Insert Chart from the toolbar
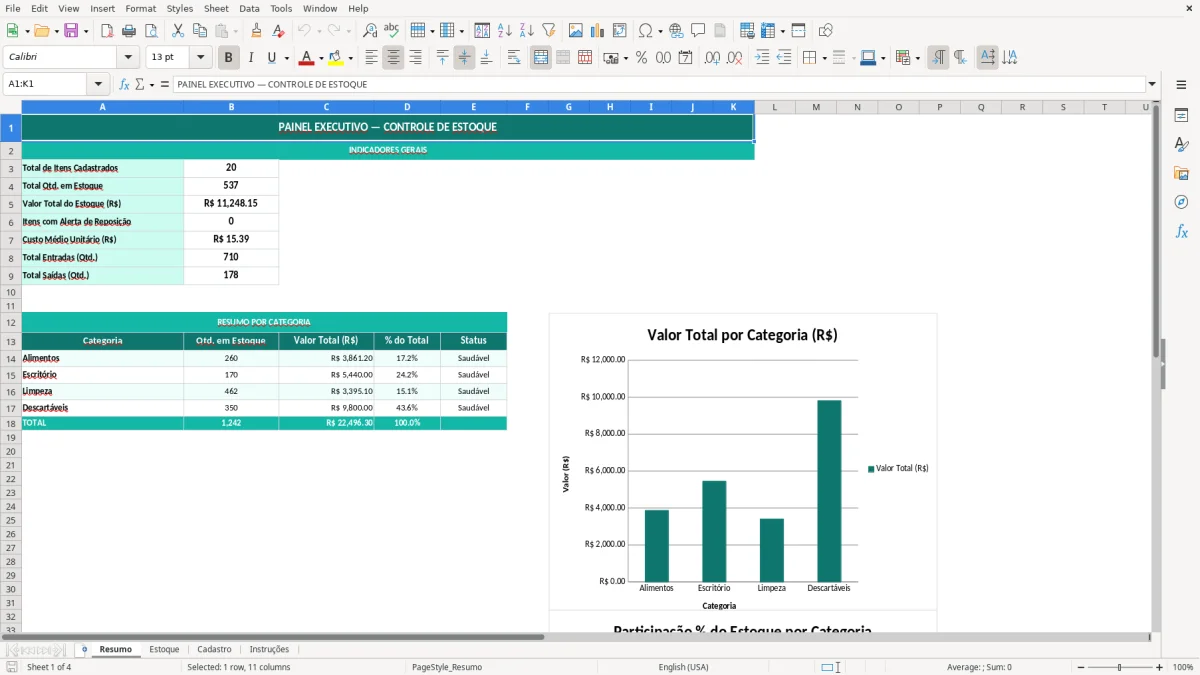1200x675 pixels. tap(598, 31)
